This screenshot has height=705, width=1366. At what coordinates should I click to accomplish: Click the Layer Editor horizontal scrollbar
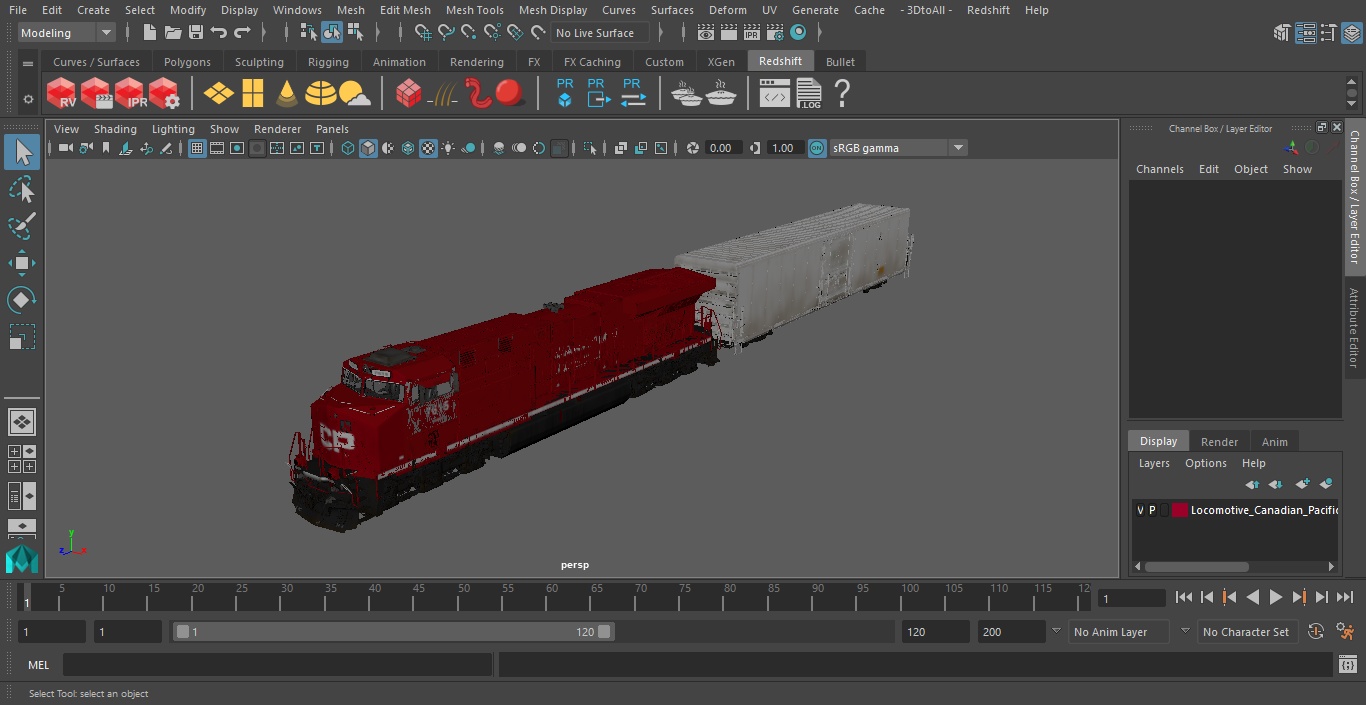tap(1197, 566)
